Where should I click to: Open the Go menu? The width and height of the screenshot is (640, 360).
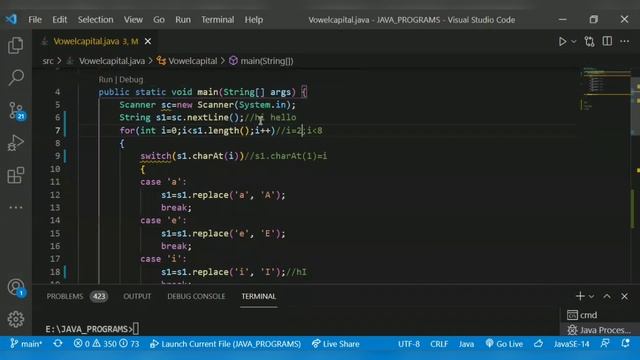159,20
